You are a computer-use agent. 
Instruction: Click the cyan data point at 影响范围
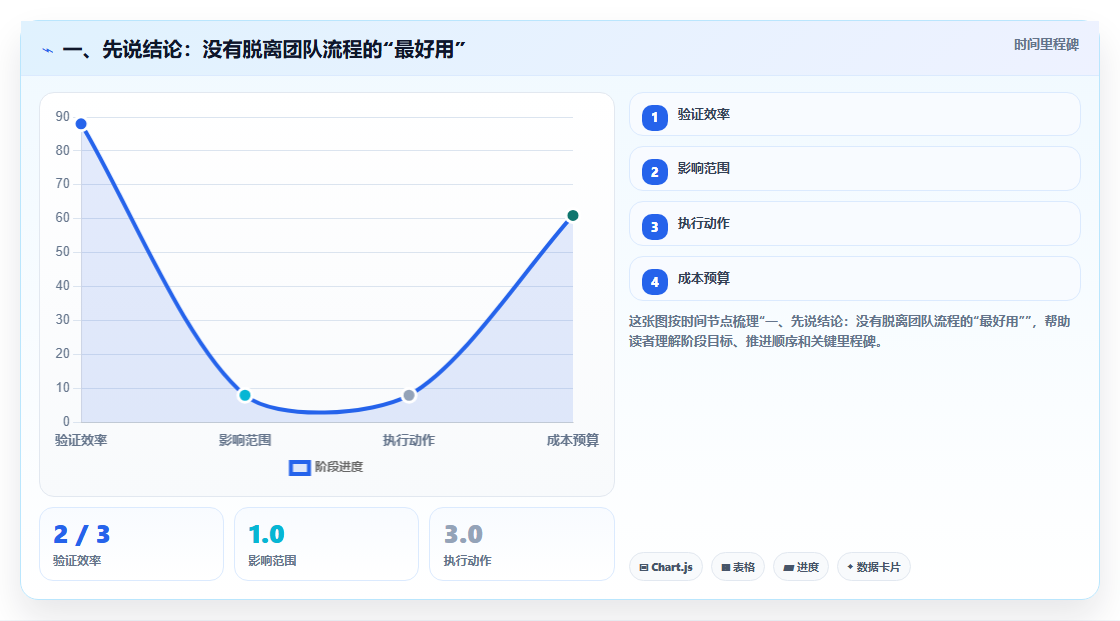point(245,395)
